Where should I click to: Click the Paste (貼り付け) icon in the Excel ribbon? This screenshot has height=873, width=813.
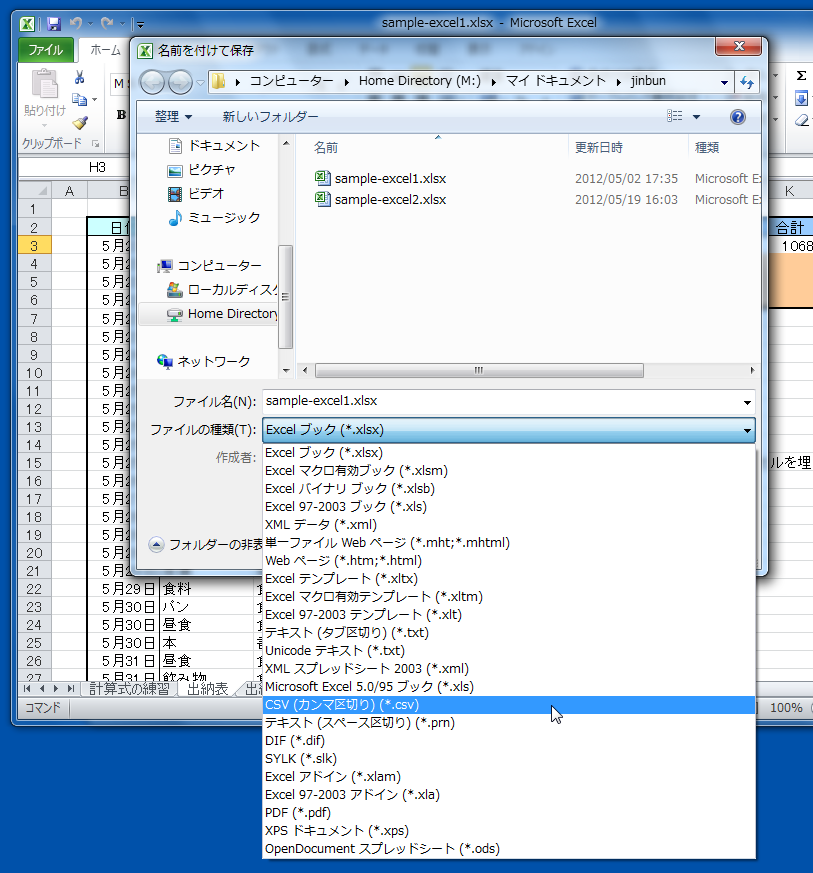[x=45, y=84]
